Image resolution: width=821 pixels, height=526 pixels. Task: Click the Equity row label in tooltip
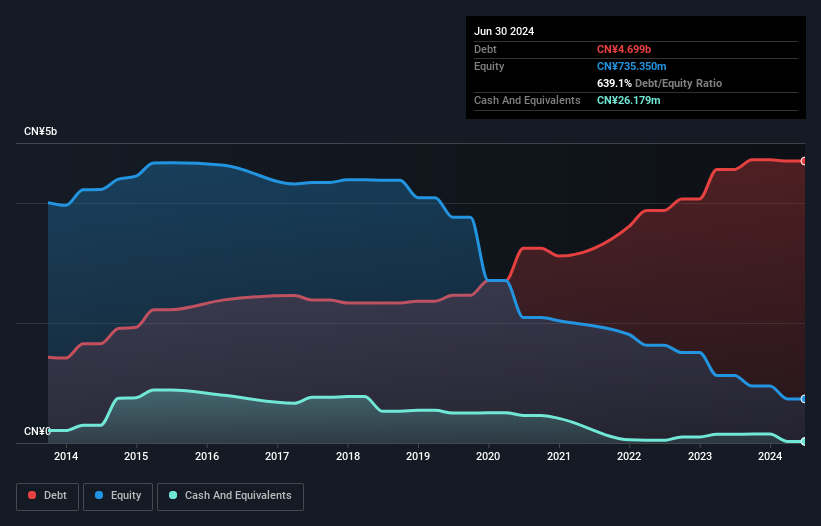pos(489,66)
